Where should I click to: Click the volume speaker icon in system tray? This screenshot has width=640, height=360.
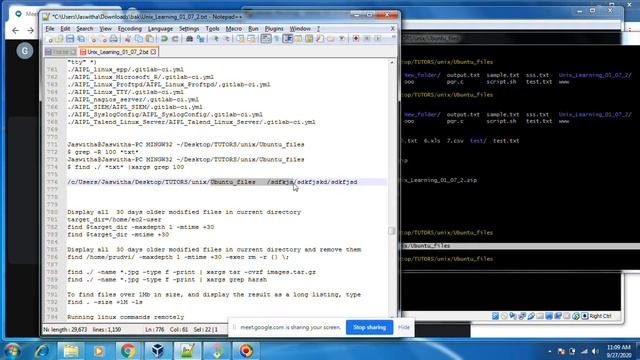click(595, 351)
